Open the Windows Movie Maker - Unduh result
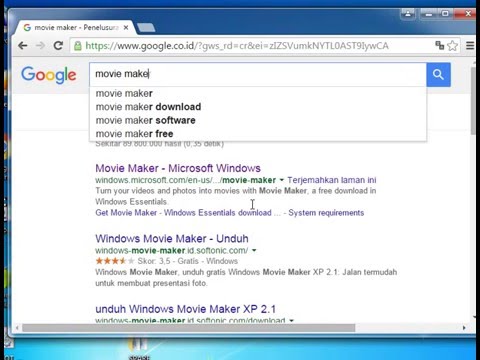 [172, 239]
